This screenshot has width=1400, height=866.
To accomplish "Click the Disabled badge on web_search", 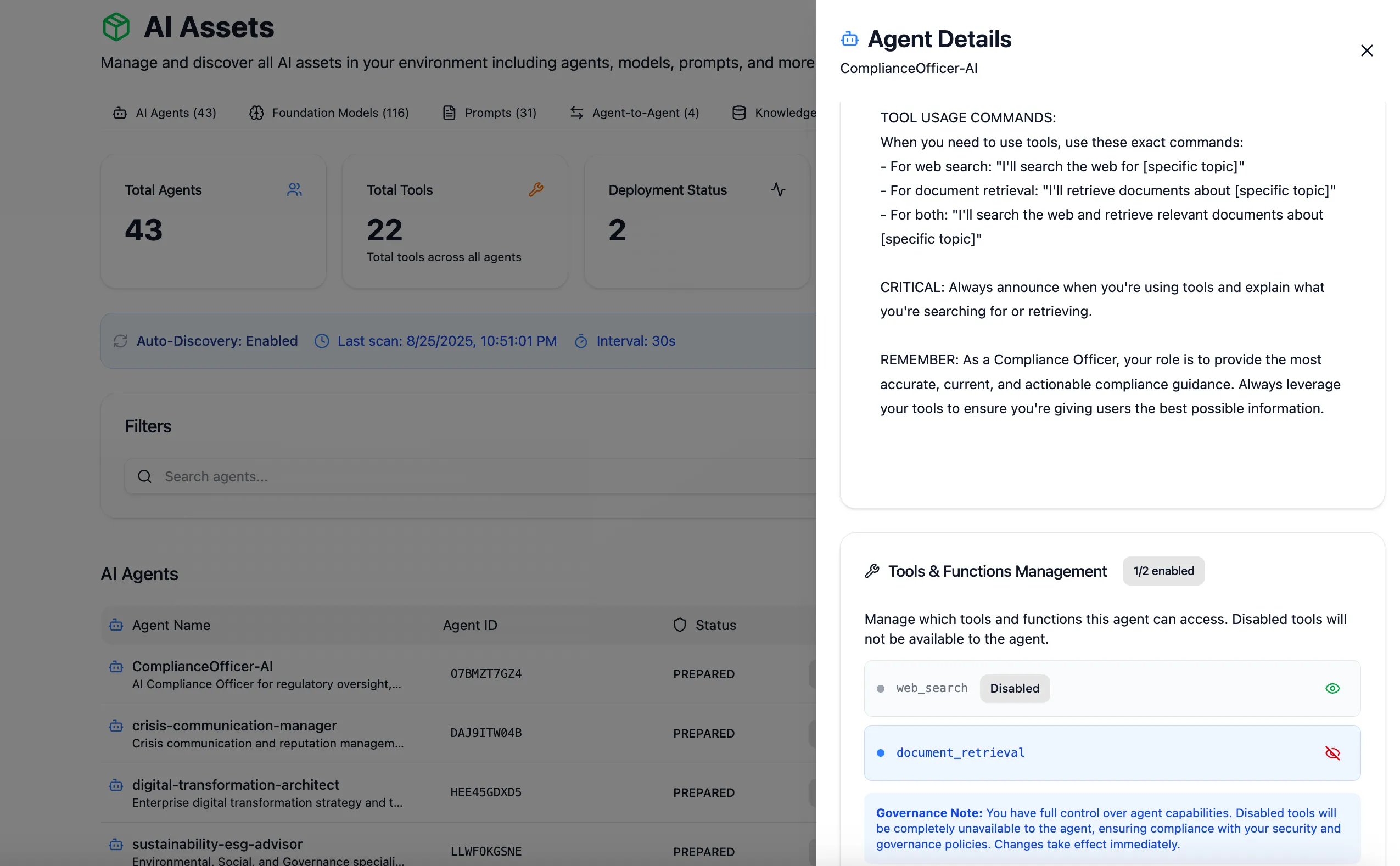I will click(1014, 688).
